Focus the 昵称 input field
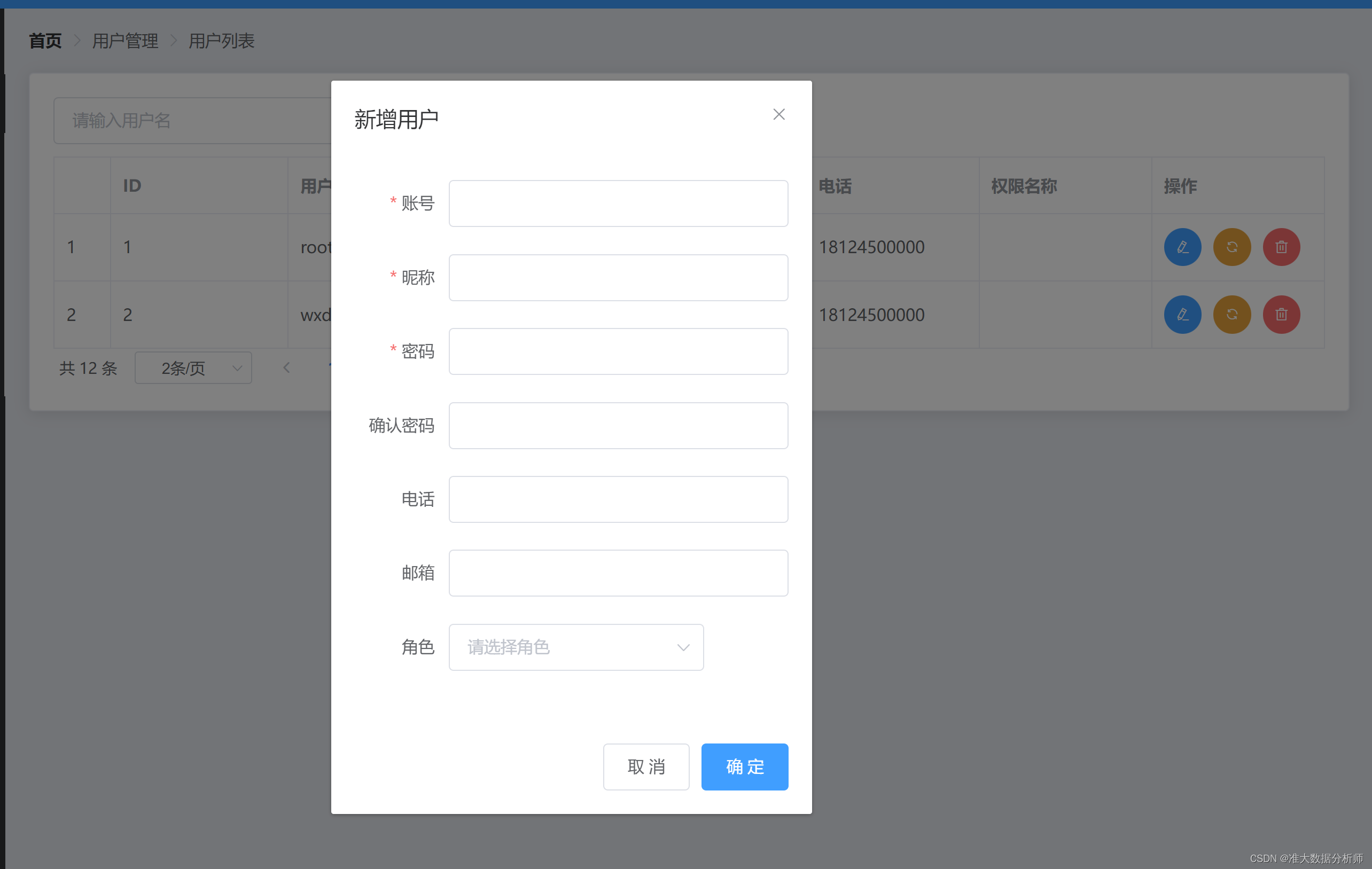Screen dimensions: 1372x869 click(x=618, y=277)
